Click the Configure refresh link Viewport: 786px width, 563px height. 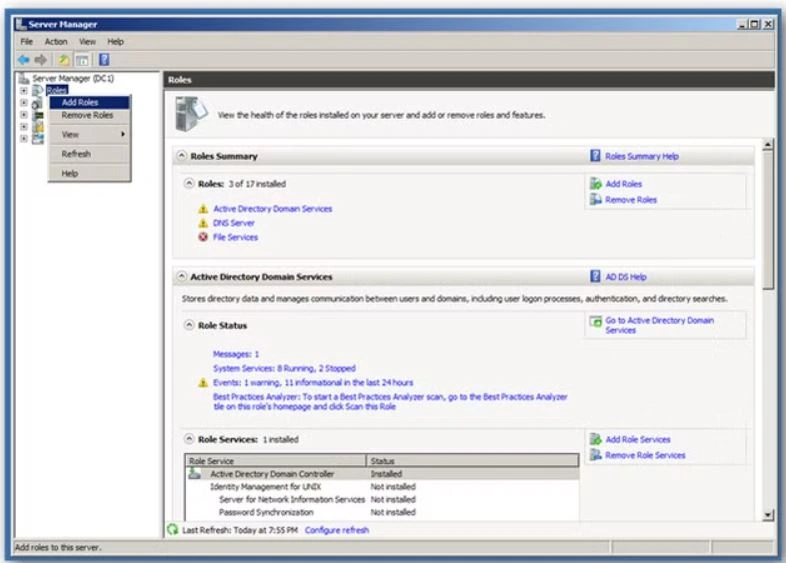[337, 530]
